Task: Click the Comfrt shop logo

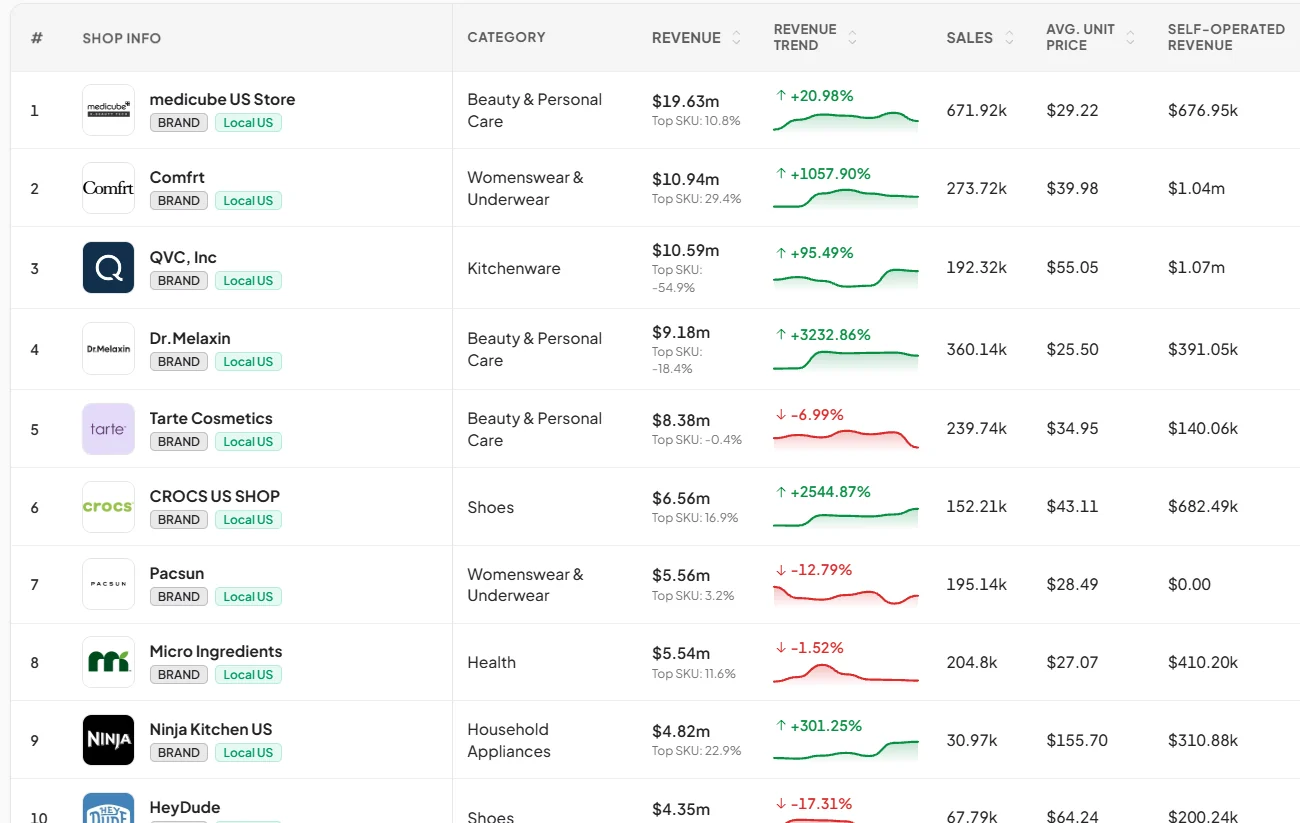Action: 108,188
